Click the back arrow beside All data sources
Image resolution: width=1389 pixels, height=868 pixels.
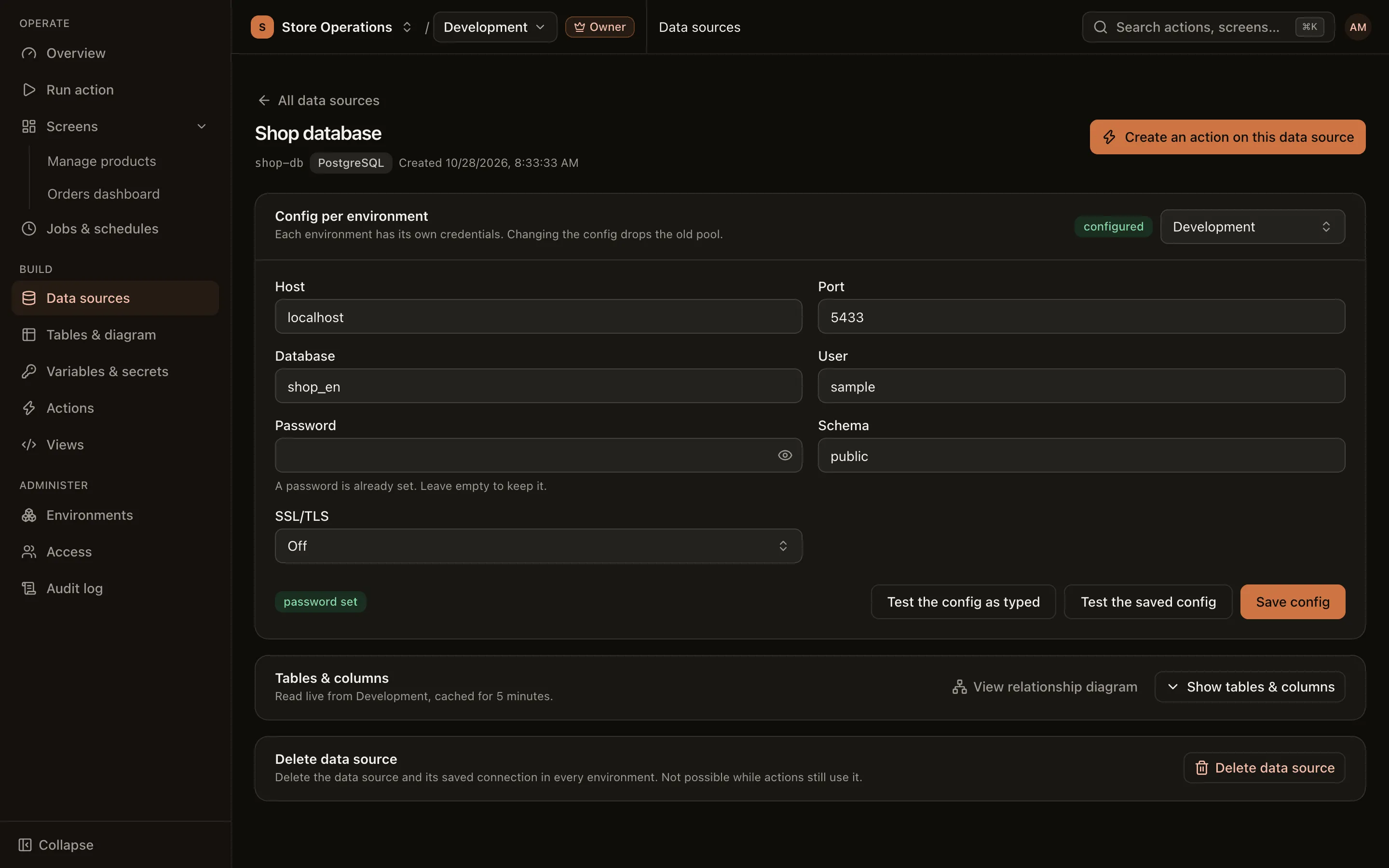click(264, 100)
